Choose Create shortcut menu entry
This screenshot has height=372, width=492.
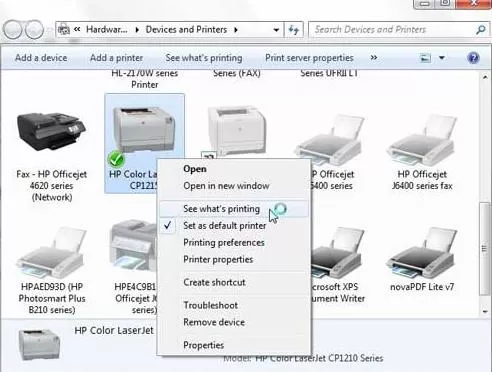[234, 282]
